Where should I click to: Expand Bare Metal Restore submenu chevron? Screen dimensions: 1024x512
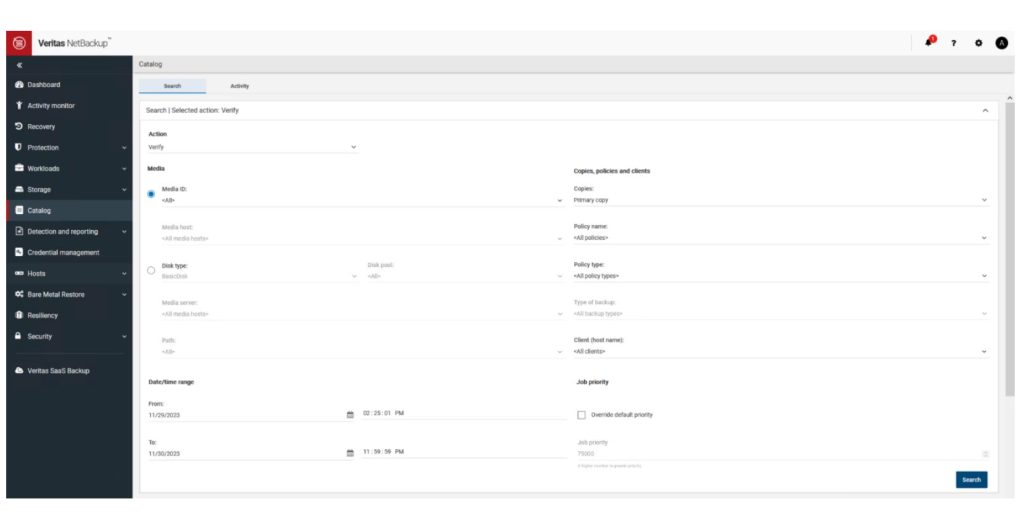click(x=124, y=295)
